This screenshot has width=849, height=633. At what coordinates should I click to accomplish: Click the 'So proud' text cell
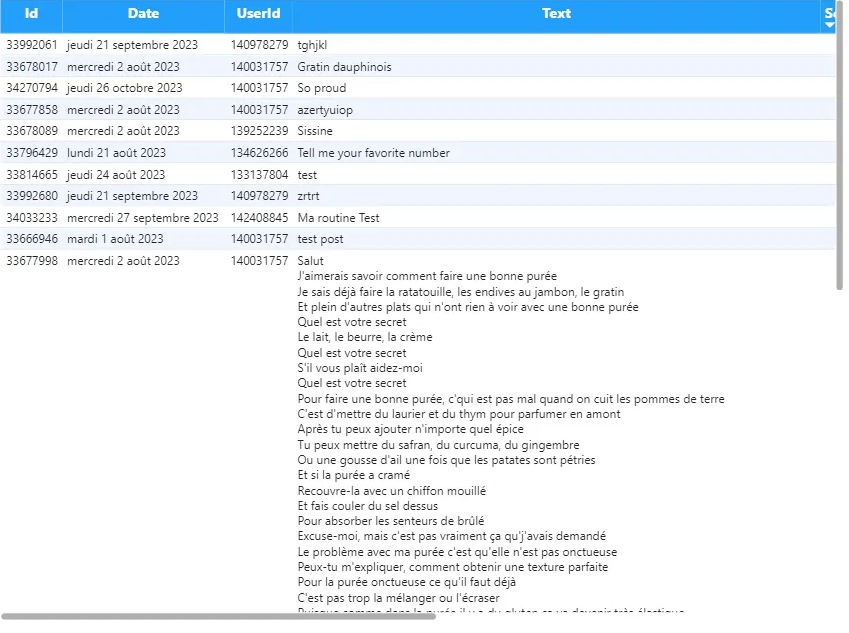click(x=322, y=88)
